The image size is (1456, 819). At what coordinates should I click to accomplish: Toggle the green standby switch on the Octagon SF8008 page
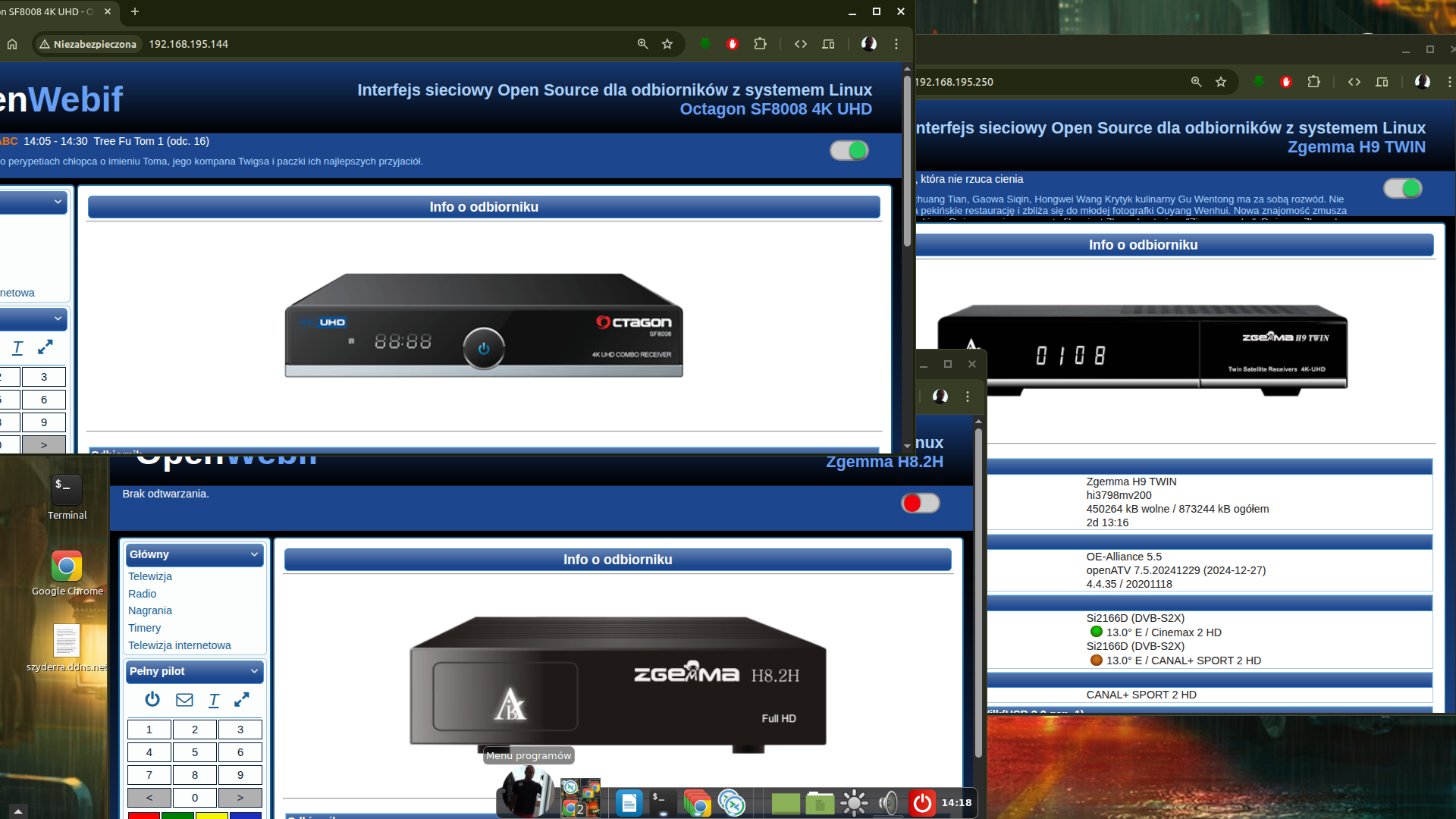[x=849, y=150]
